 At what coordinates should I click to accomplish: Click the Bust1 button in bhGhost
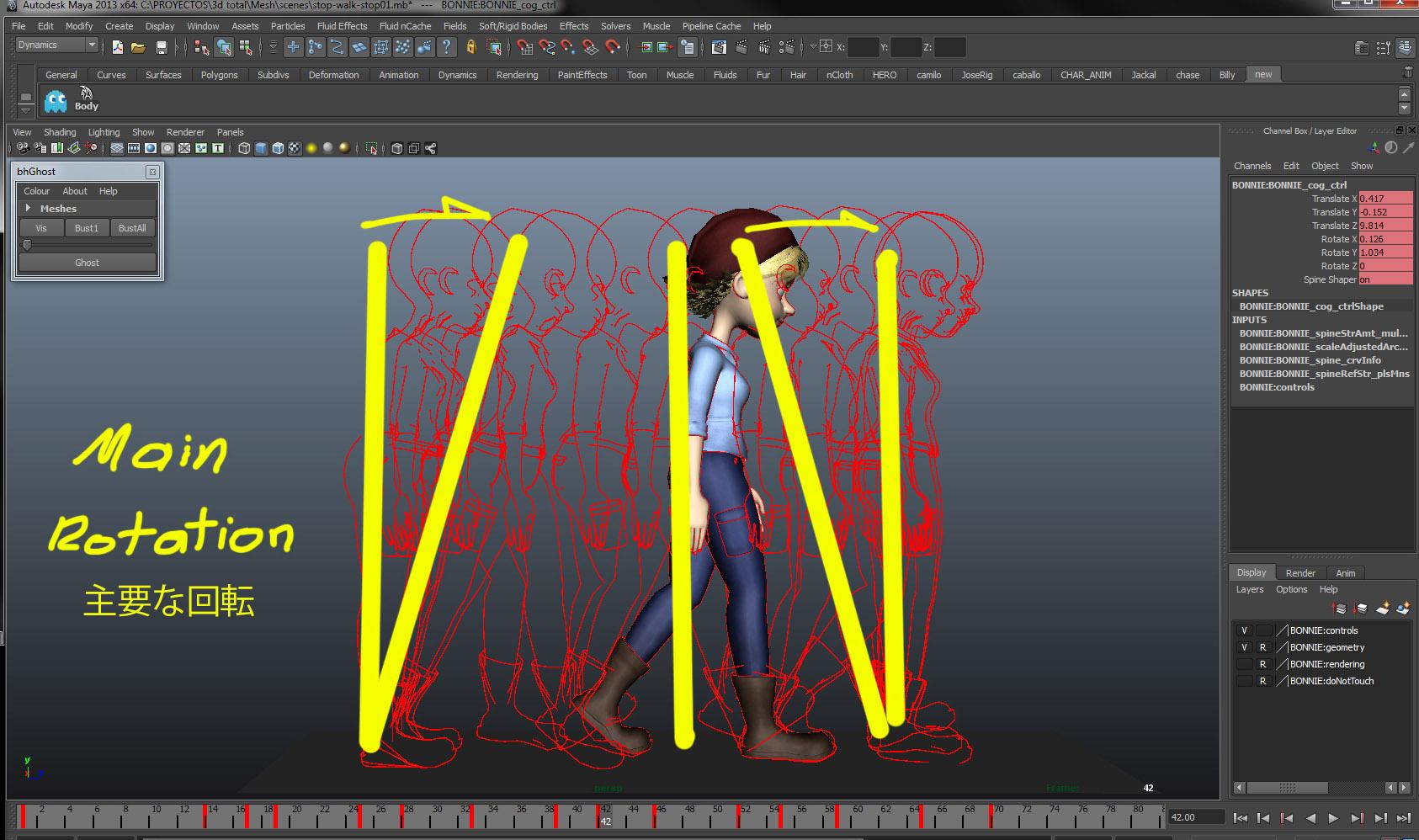tap(87, 228)
